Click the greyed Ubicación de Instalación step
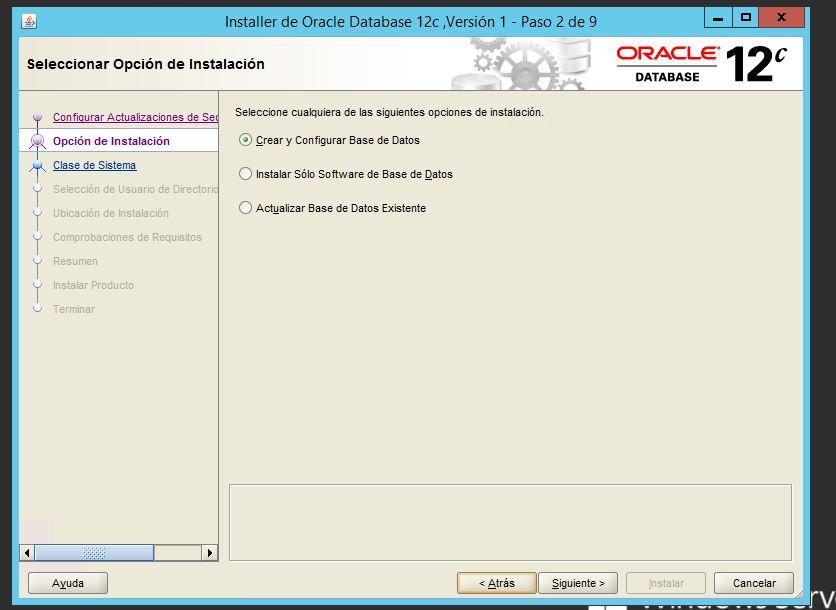The height and width of the screenshot is (610, 836). coord(111,213)
